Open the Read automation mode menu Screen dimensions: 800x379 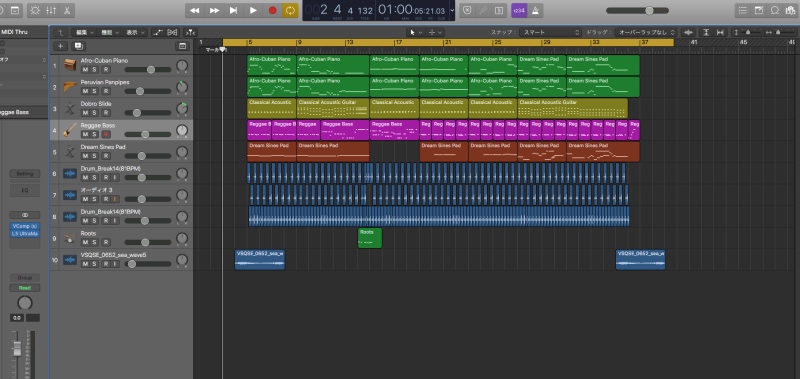tap(24, 288)
